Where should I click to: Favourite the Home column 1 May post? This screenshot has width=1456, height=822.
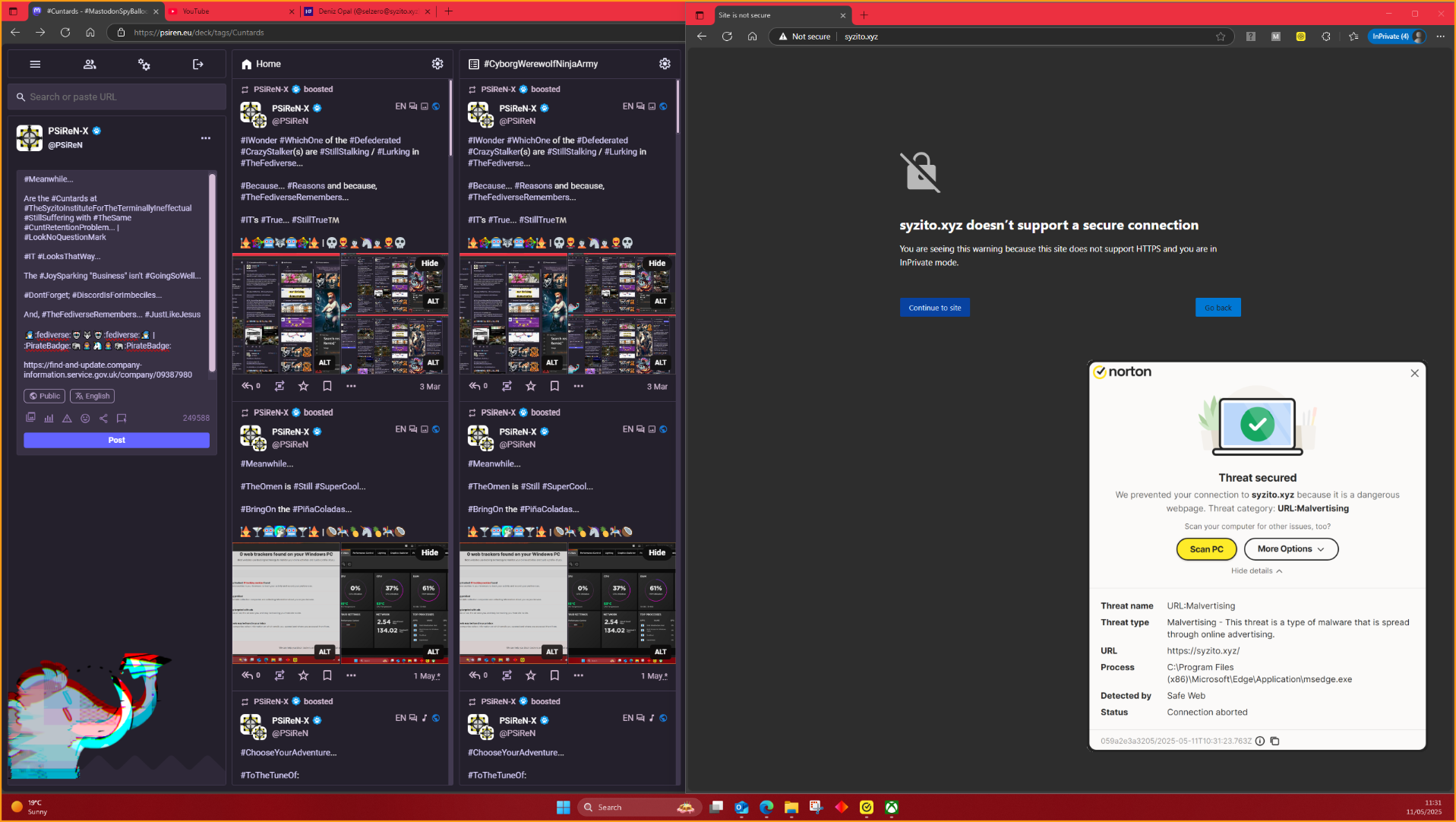click(x=304, y=675)
